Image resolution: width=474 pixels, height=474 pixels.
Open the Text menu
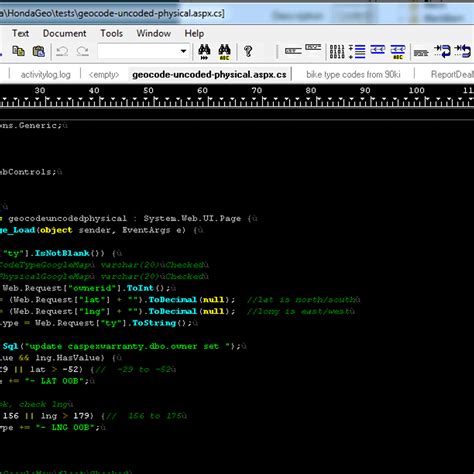pyautogui.click(x=20, y=33)
